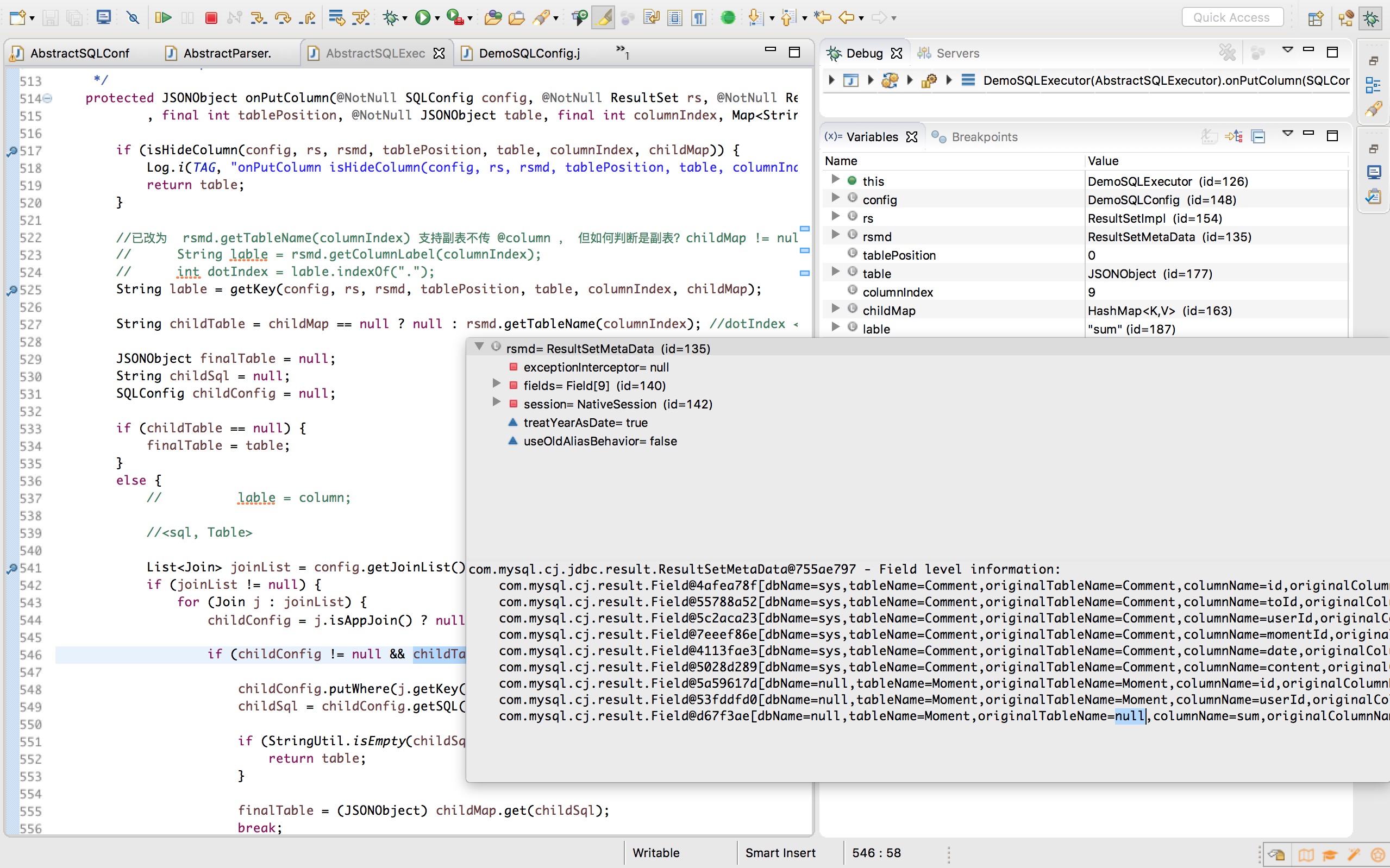Switch to the DemoSQLConfig.j editor tab
Viewport: 1390px width, 868px height.
click(528, 53)
